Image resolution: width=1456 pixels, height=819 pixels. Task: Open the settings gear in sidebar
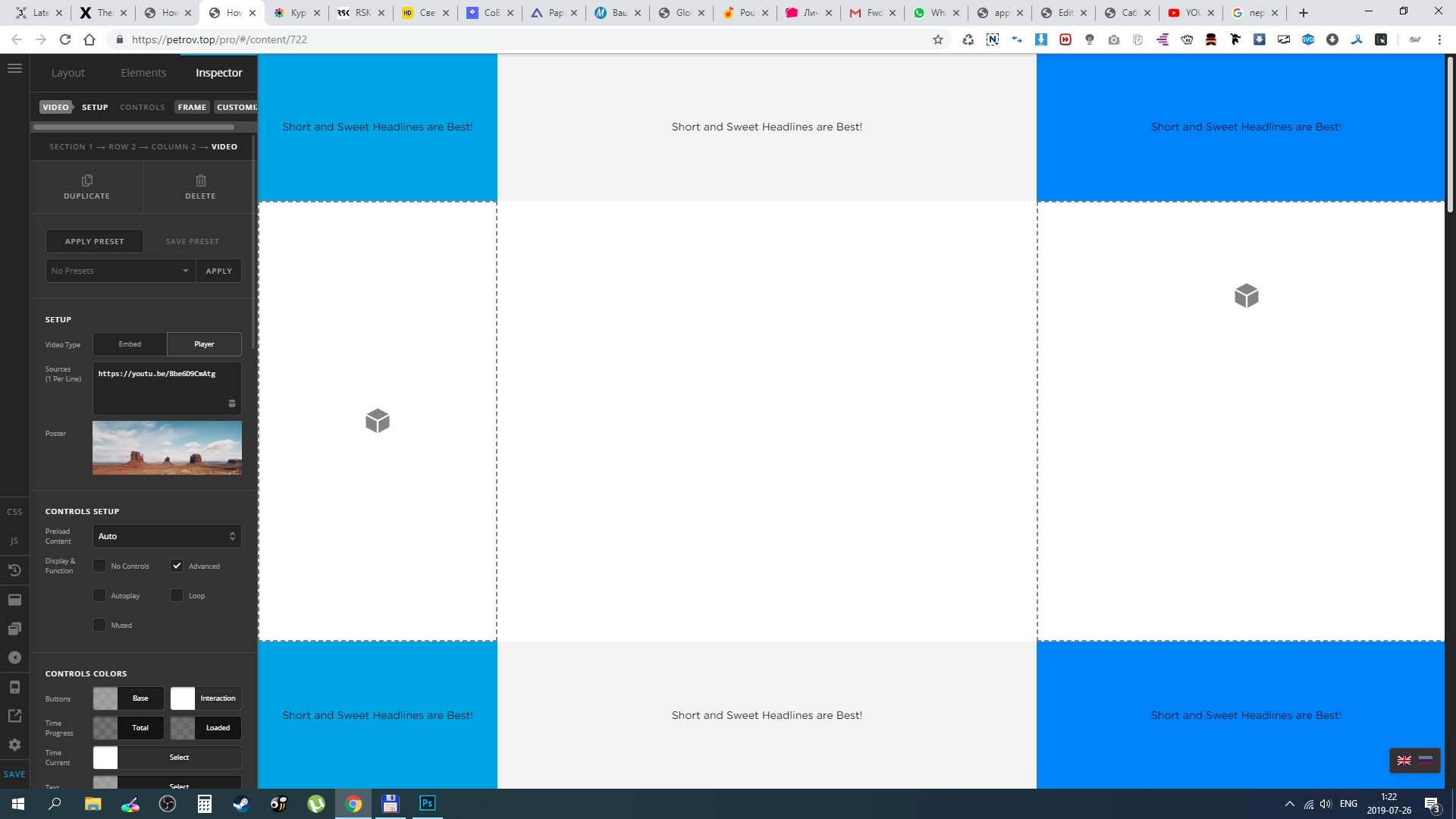pos(14,745)
